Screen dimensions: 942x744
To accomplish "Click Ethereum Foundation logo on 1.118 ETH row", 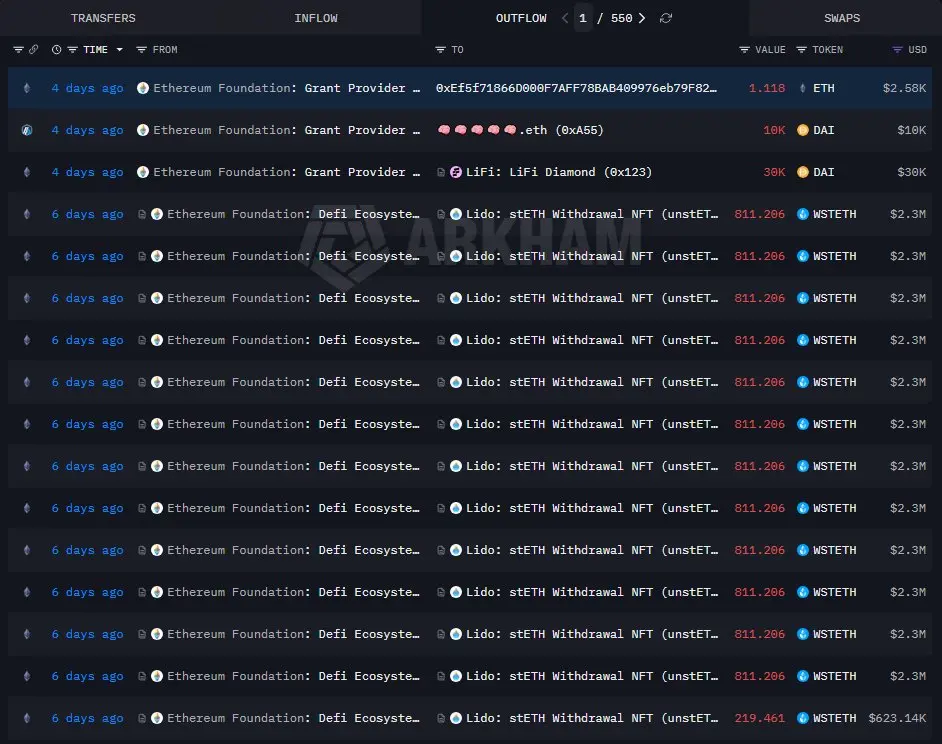I will 143,88.
